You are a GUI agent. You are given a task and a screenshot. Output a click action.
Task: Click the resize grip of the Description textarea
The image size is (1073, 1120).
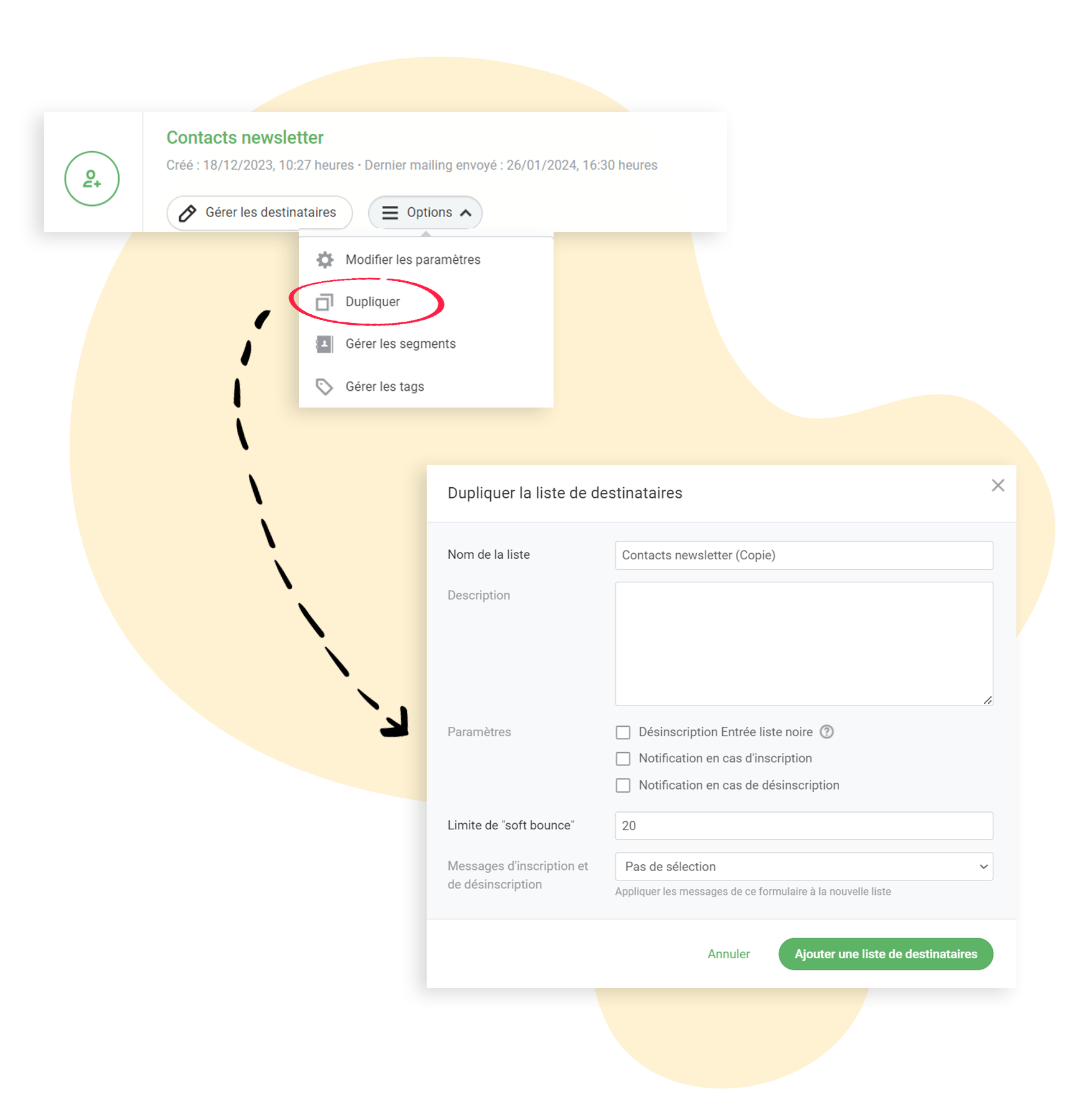[x=987, y=700]
